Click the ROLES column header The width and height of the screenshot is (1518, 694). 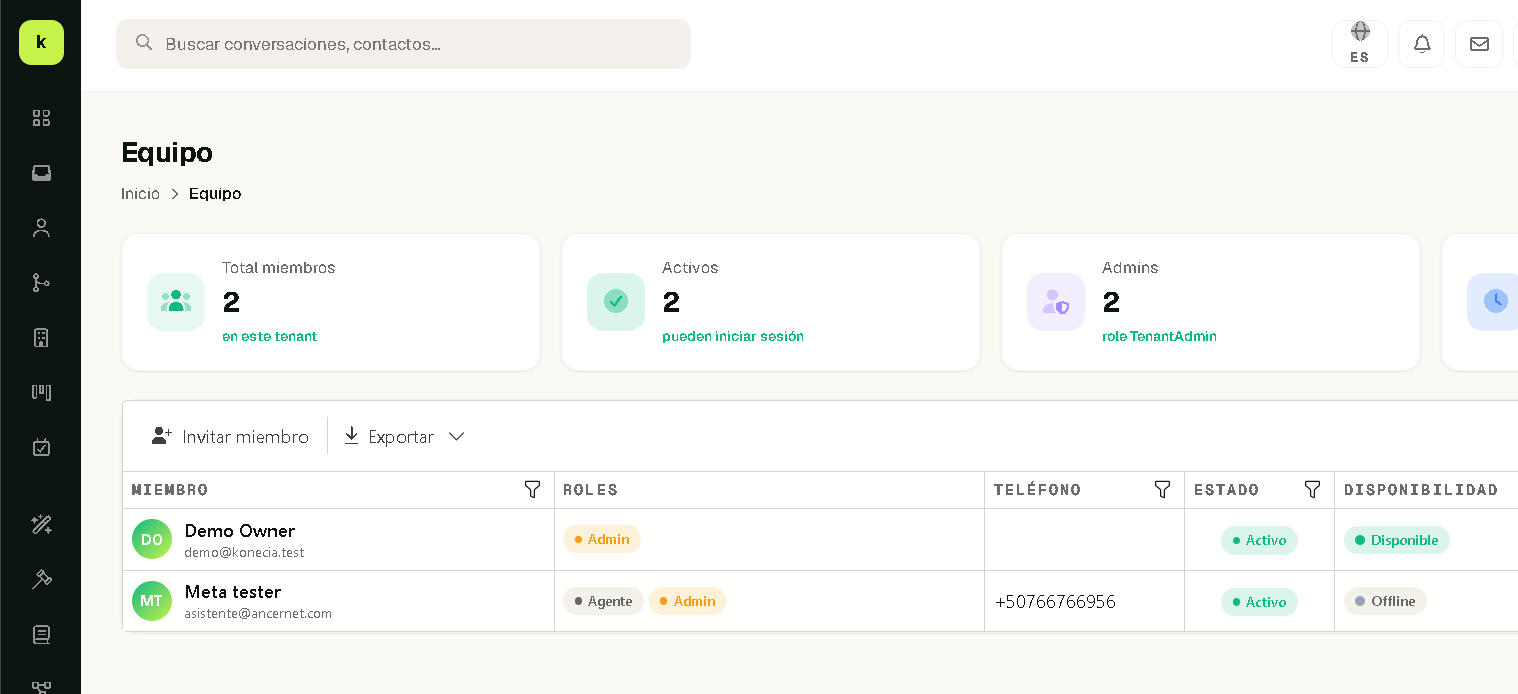(591, 490)
